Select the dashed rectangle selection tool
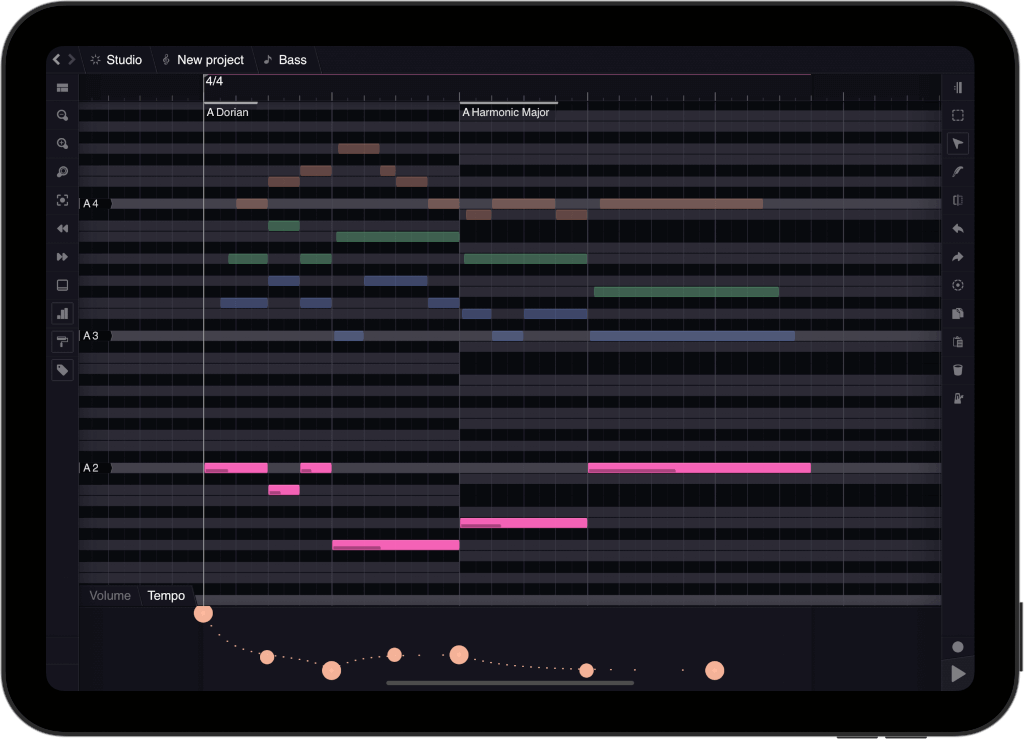The image size is (1024, 739). pos(957,116)
